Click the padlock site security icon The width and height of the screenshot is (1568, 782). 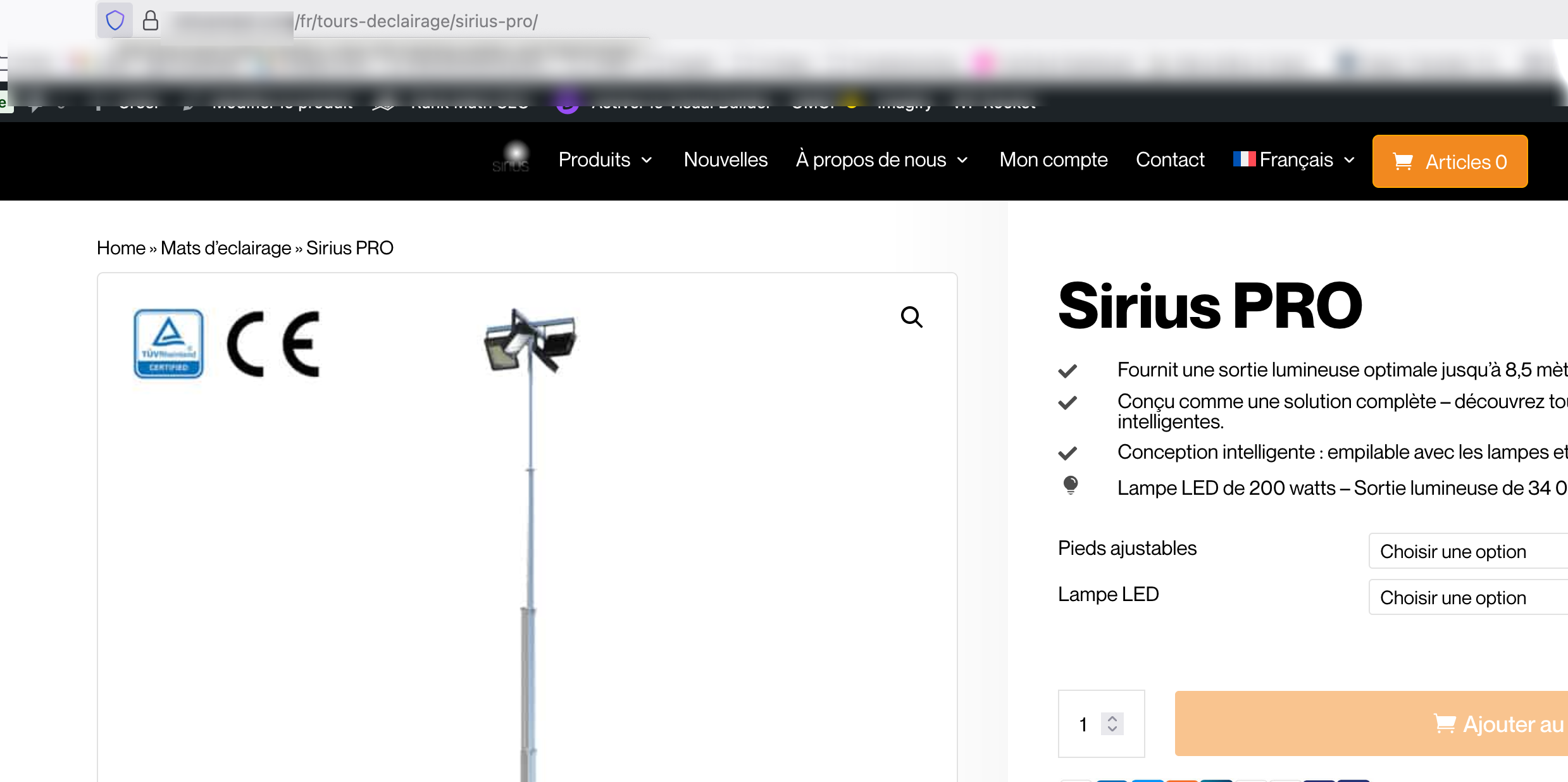tap(150, 20)
